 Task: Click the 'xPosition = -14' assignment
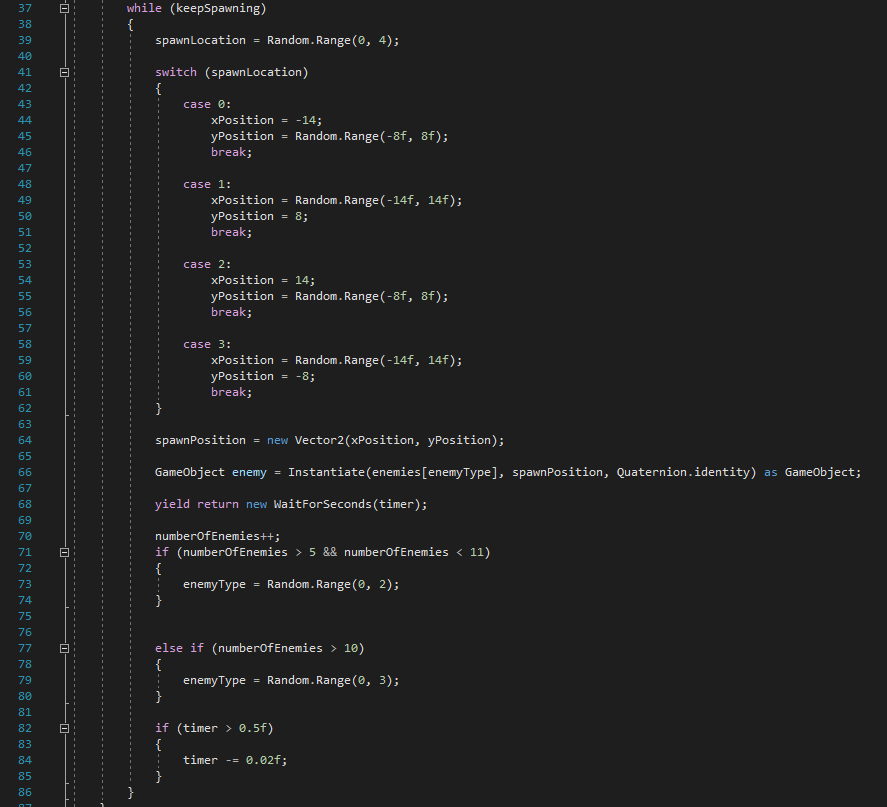[266, 120]
